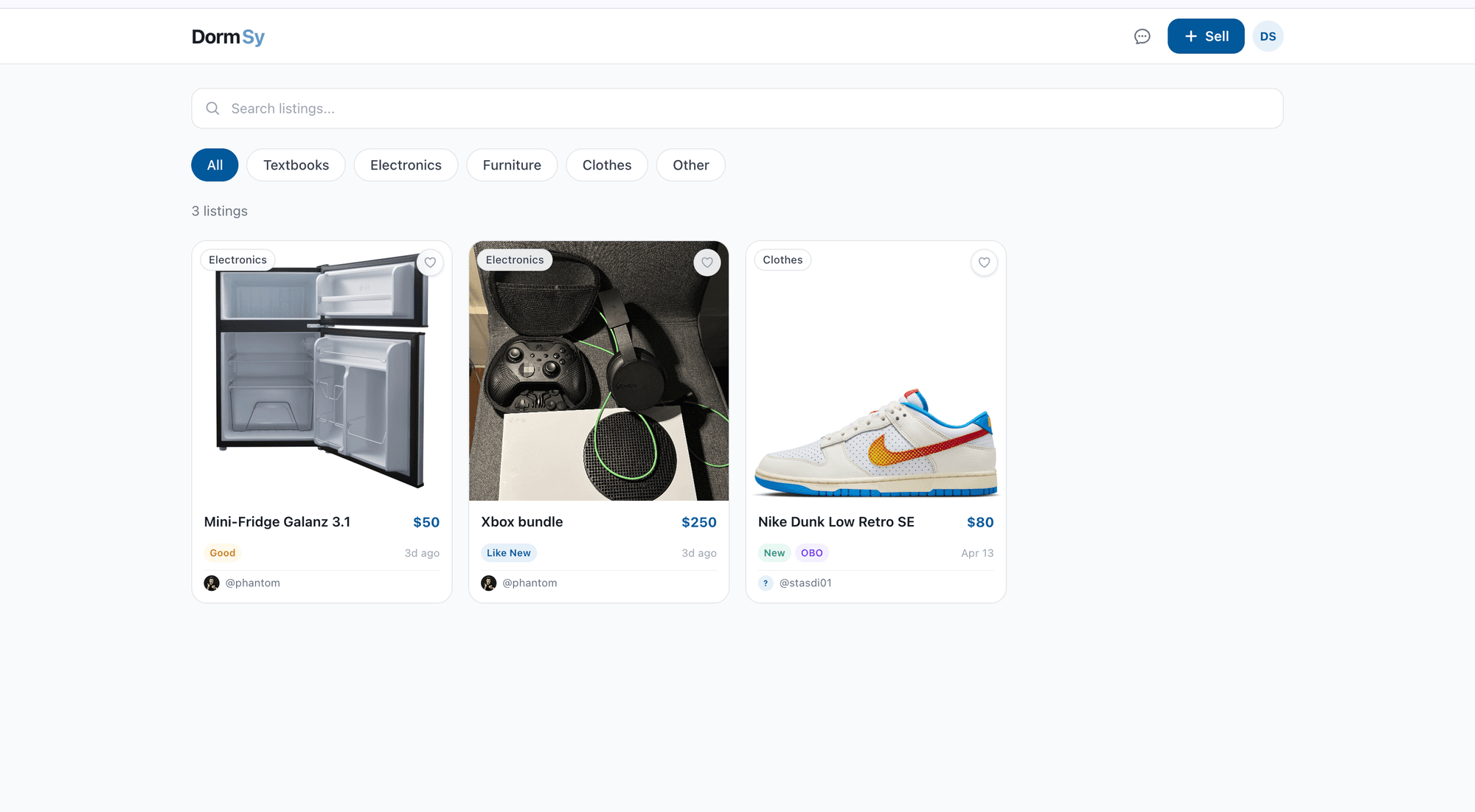Click phantom avatar on Mini-Fridge card
Screen dimensions: 1475x812
[212, 583]
